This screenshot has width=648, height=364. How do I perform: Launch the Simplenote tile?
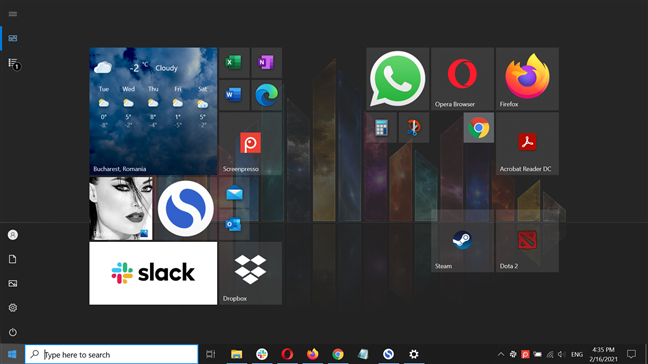click(186, 209)
